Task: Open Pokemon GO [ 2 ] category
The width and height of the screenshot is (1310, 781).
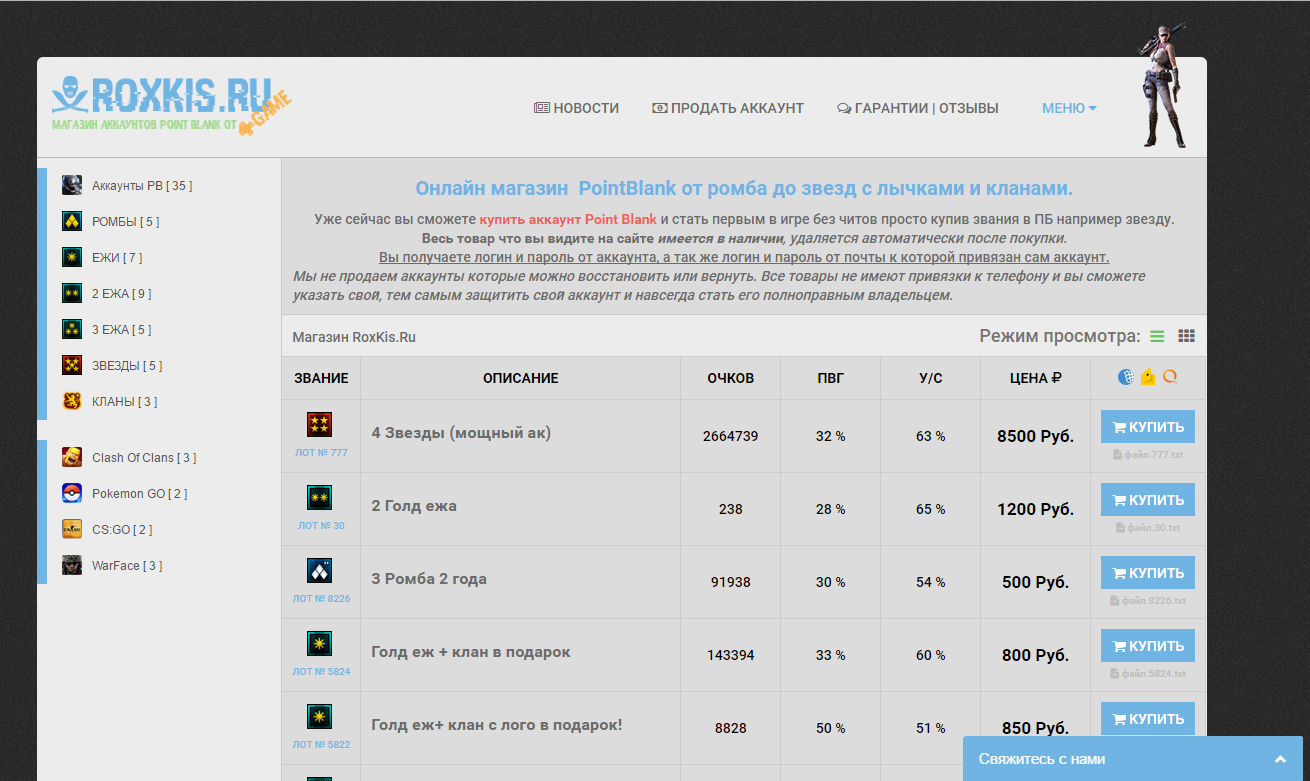Action: point(140,493)
